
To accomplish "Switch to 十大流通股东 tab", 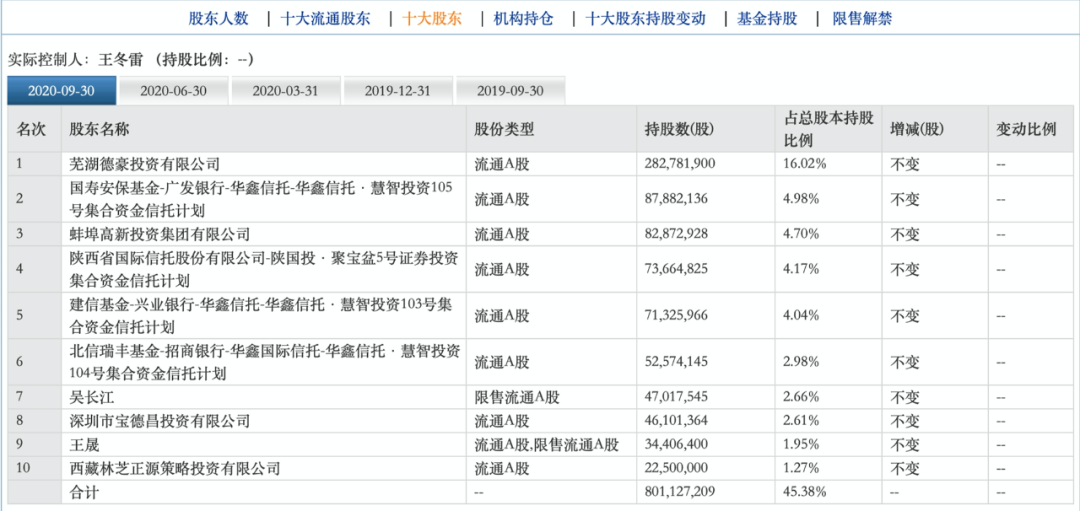I will (327, 18).
